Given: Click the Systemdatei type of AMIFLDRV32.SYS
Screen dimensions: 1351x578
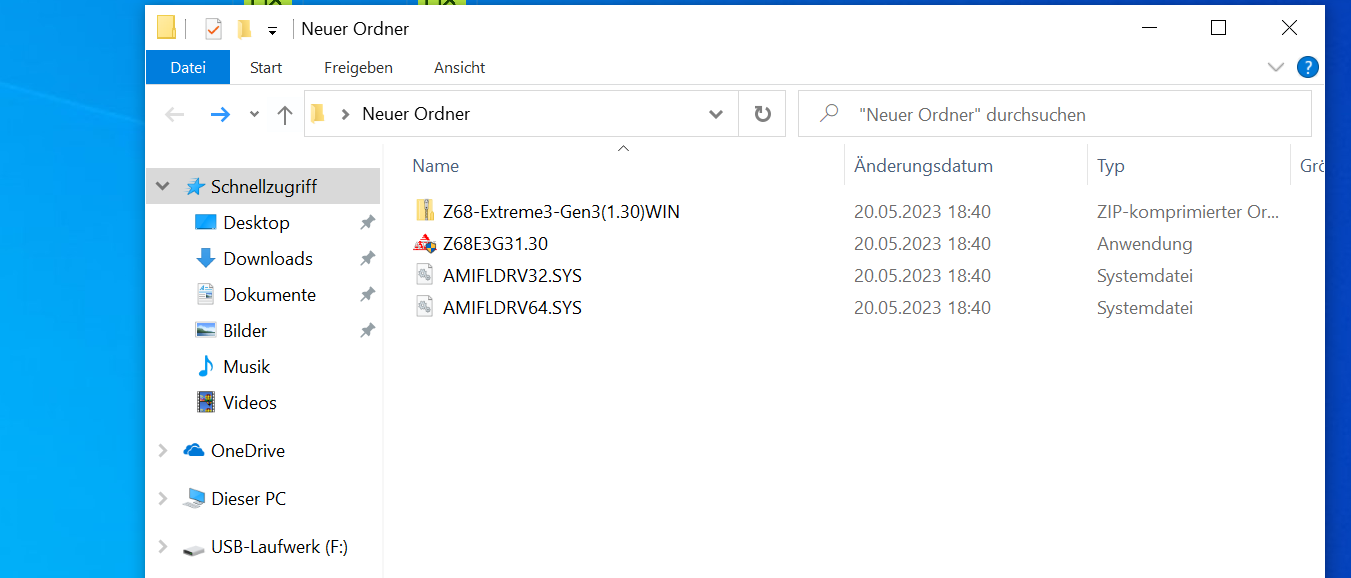Looking at the screenshot, I should click(1144, 276).
